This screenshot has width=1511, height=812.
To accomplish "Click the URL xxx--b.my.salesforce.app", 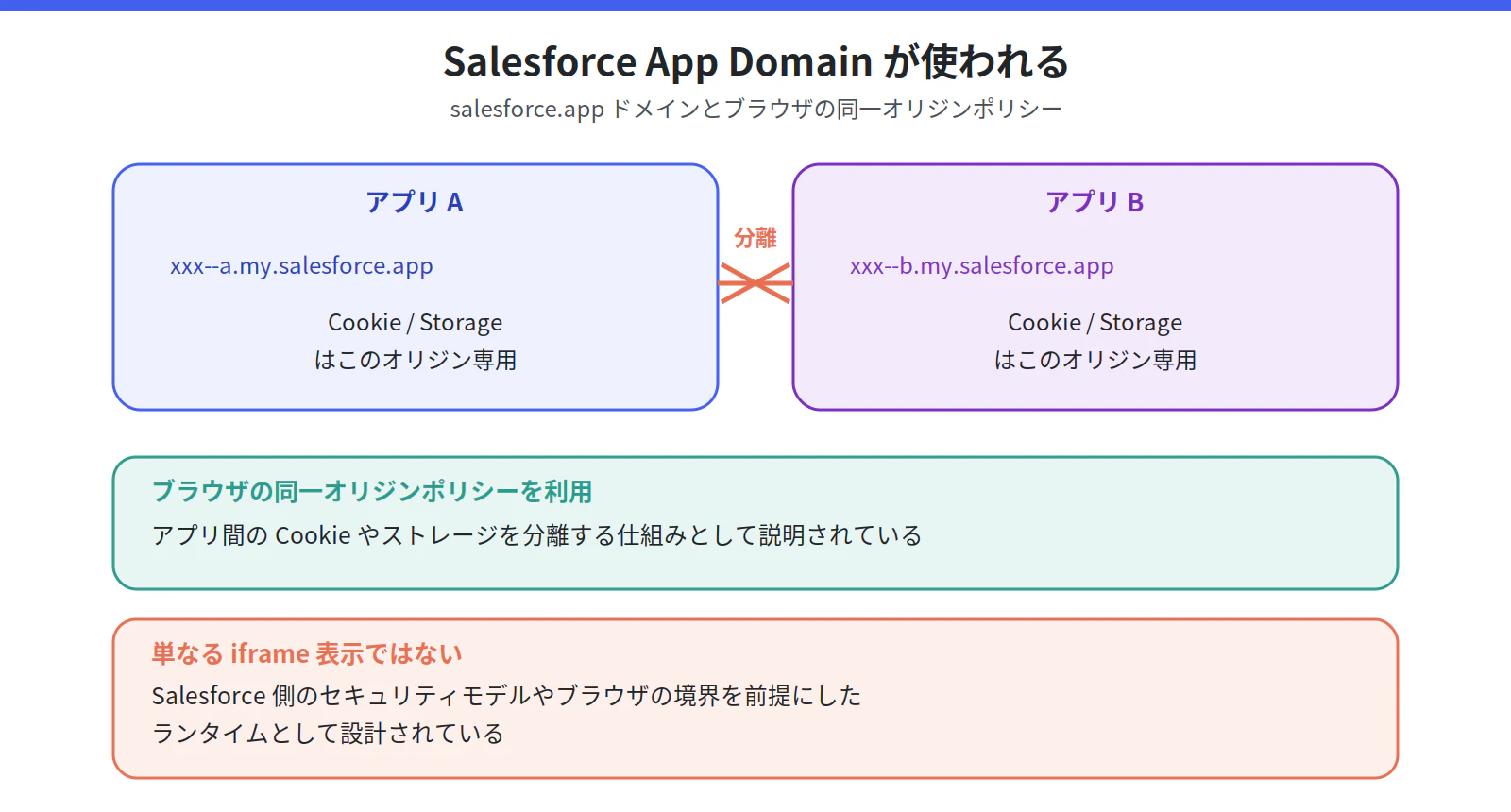I will pos(981,266).
